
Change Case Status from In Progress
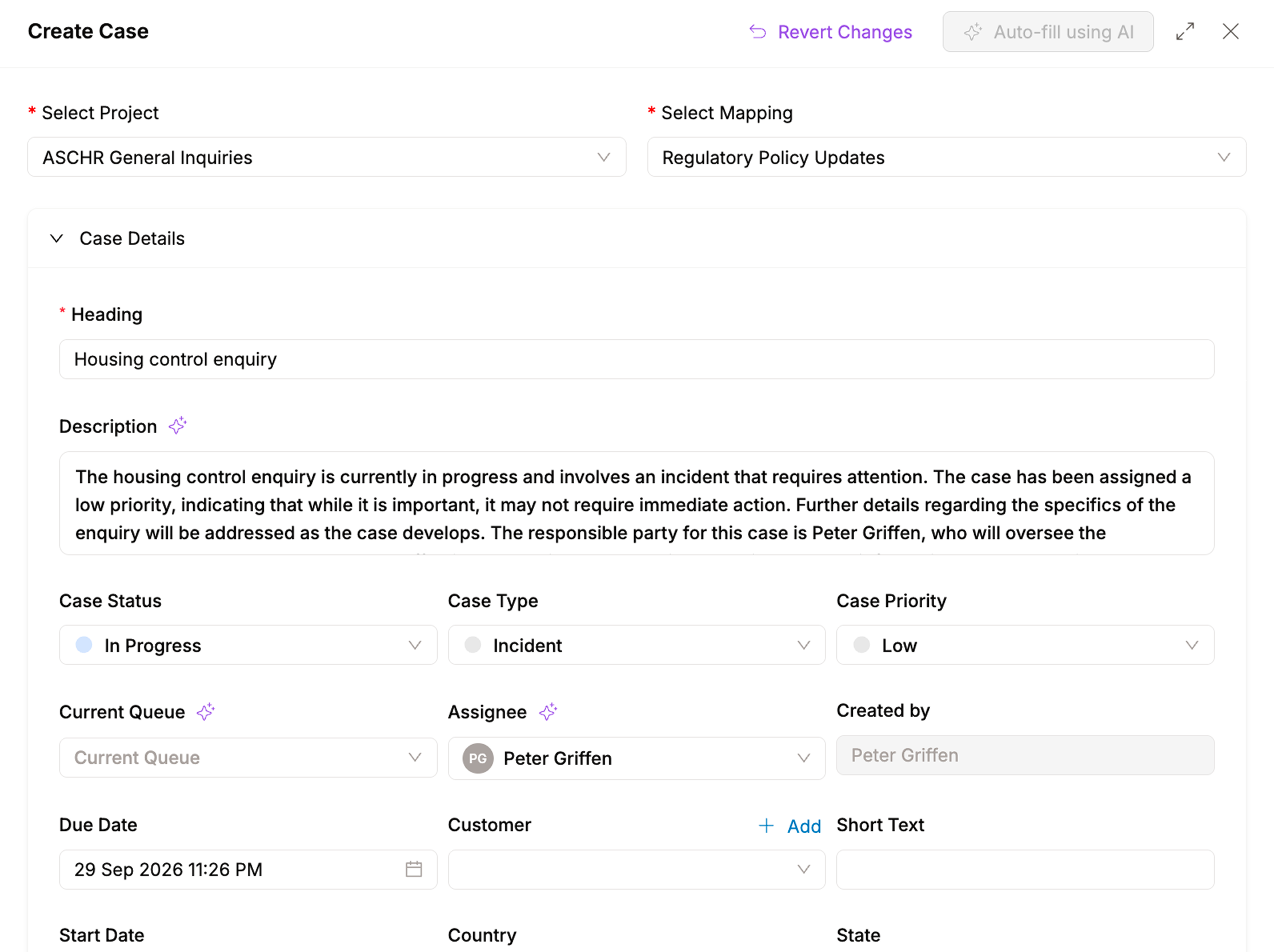click(248, 645)
